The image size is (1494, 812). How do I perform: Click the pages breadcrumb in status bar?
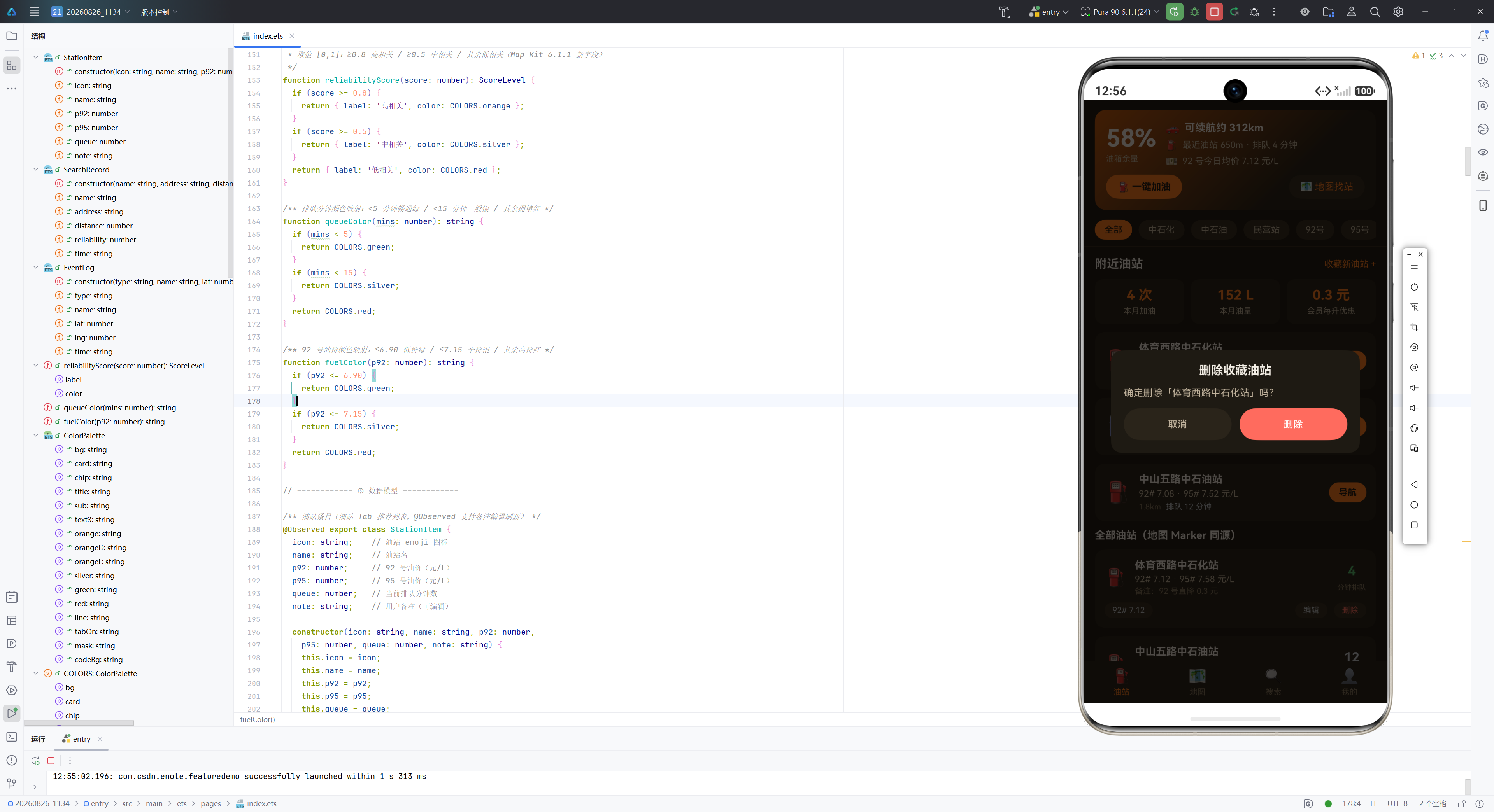pos(210,804)
